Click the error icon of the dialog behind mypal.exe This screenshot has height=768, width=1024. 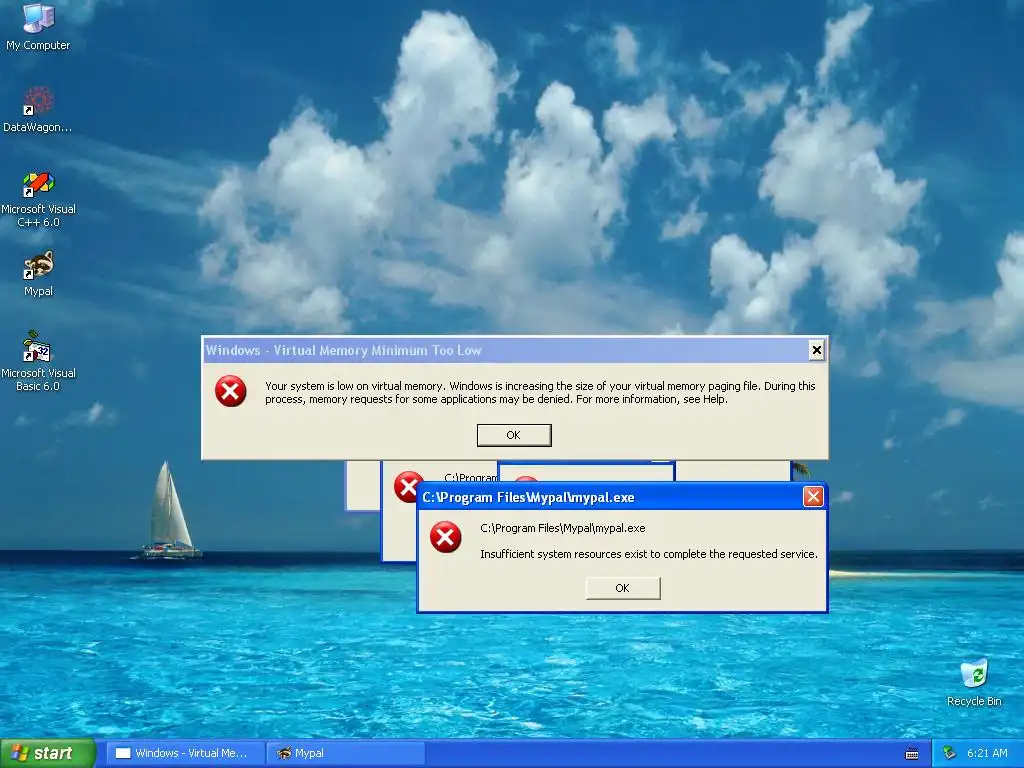pos(408,486)
